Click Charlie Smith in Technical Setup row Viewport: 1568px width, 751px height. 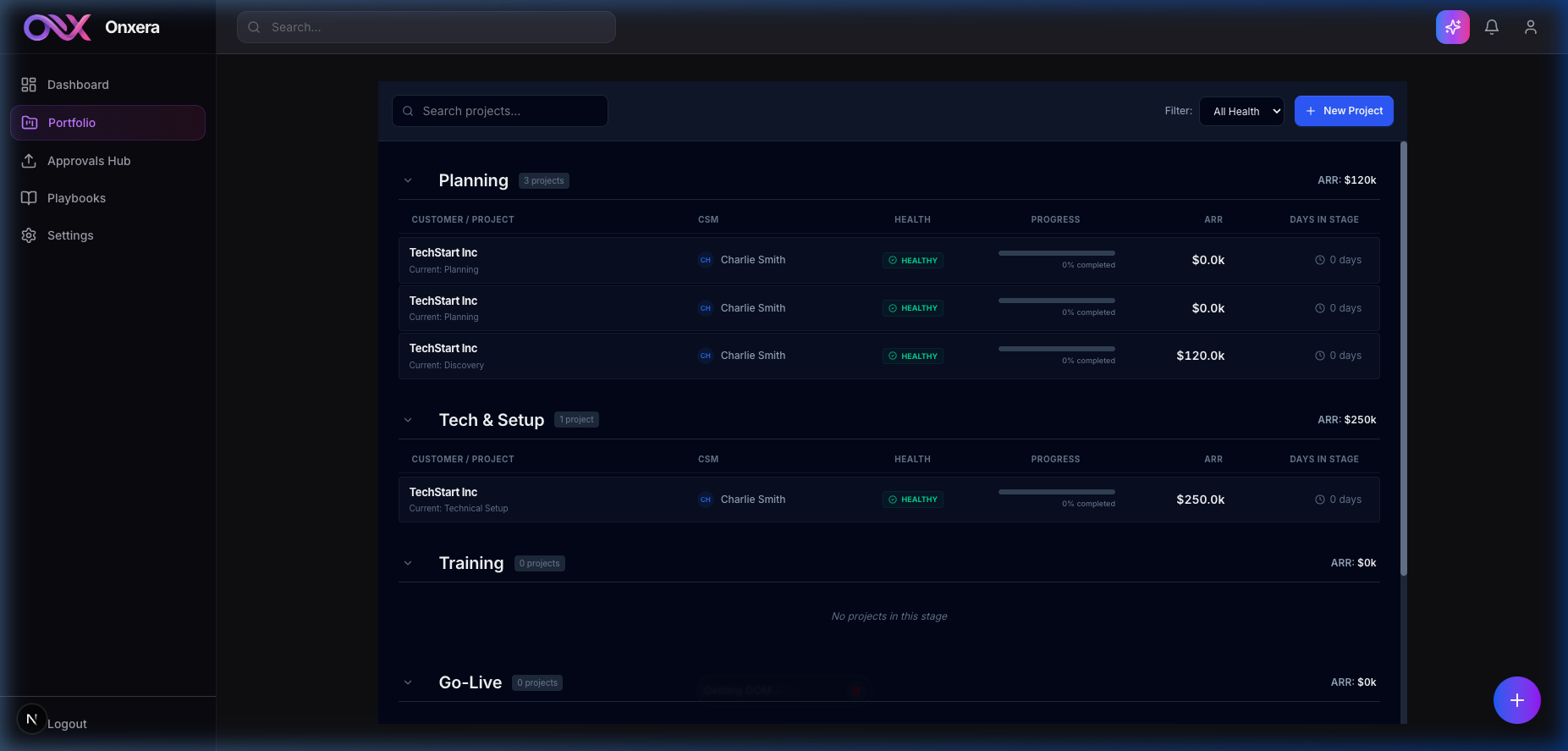click(752, 500)
